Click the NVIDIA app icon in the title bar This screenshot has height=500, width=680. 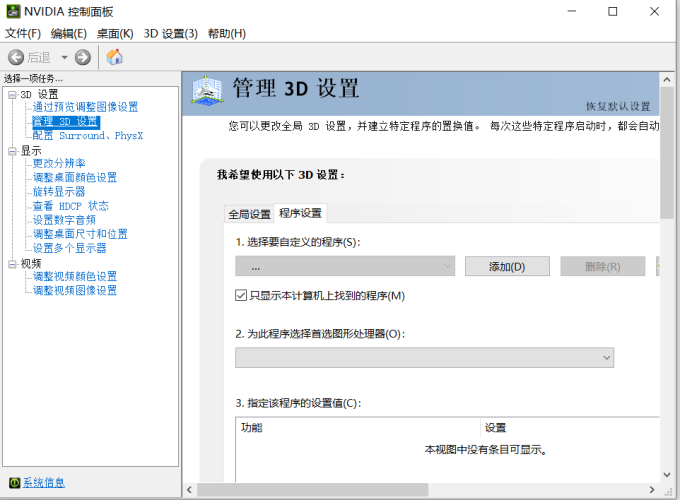pos(13,11)
